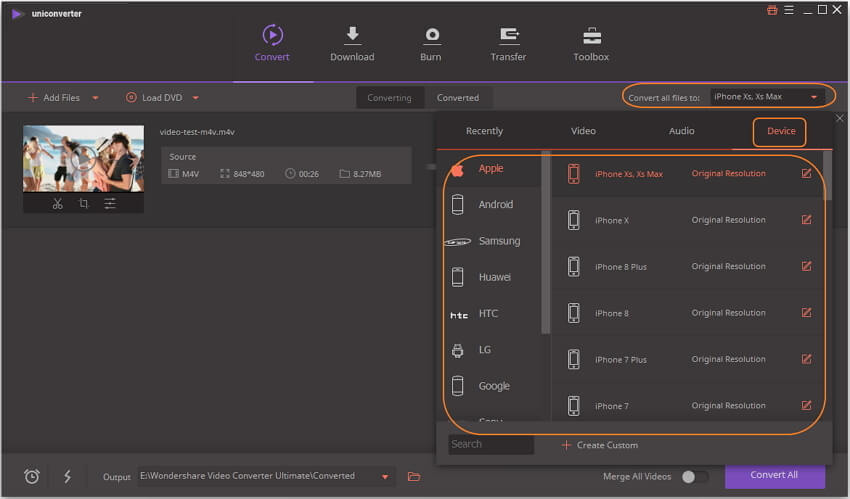Click the Convert All button
The width and height of the screenshot is (850, 499).
775,475
